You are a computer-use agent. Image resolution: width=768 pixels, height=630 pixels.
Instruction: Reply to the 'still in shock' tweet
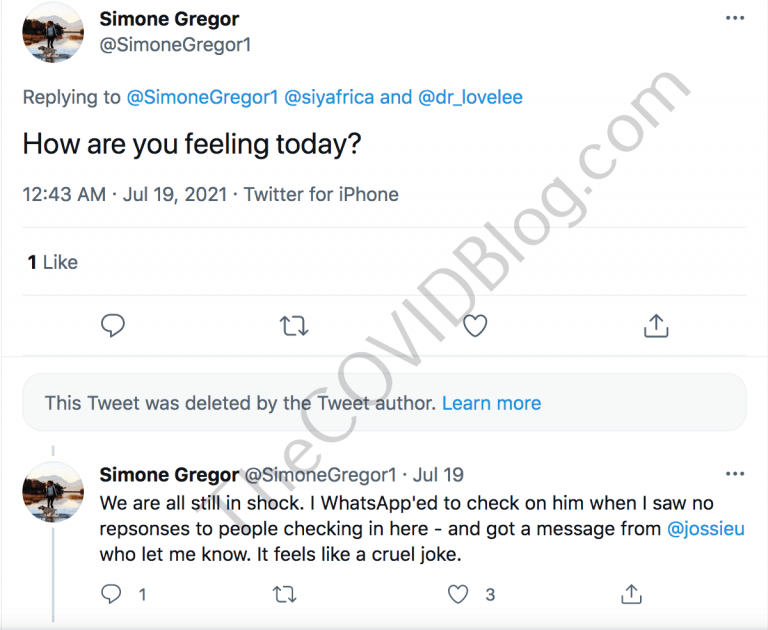point(112,594)
